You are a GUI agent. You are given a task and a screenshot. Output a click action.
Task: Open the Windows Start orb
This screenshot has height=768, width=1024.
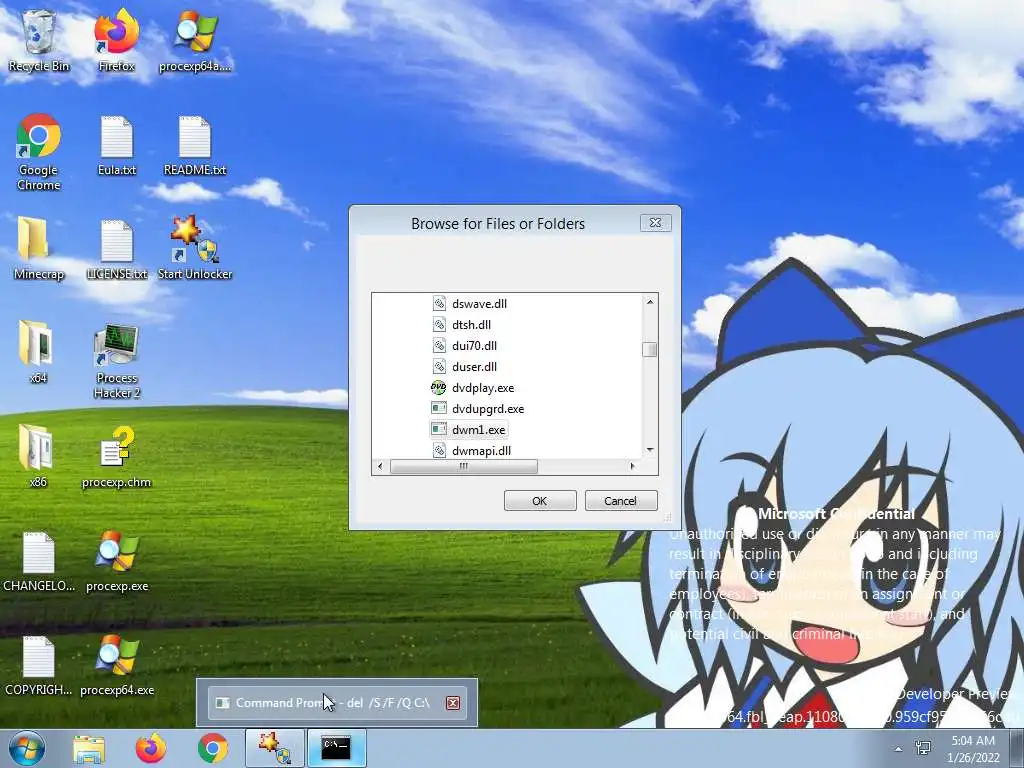[26, 748]
